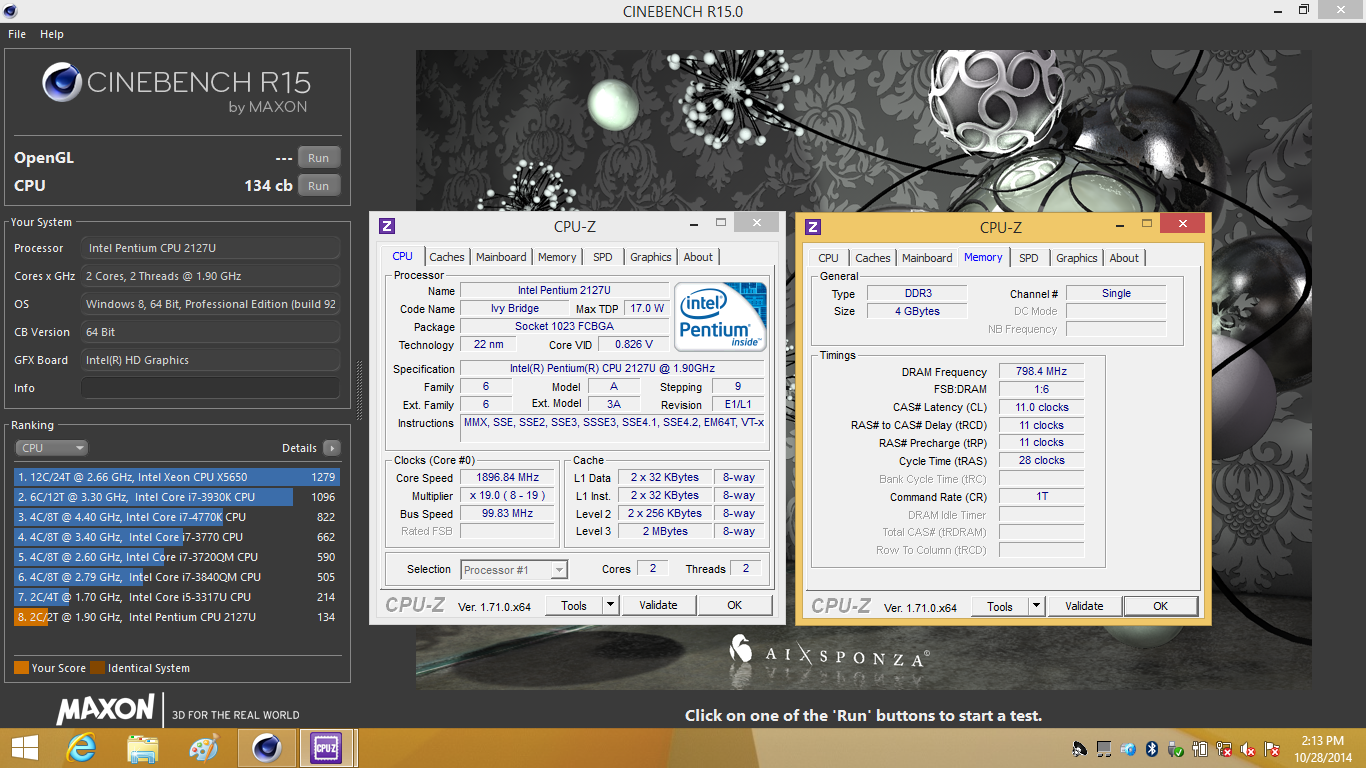Switch to CPU-Z taskbar icon
Image resolution: width=1366 pixels, height=768 pixels.
coord(326,748)
